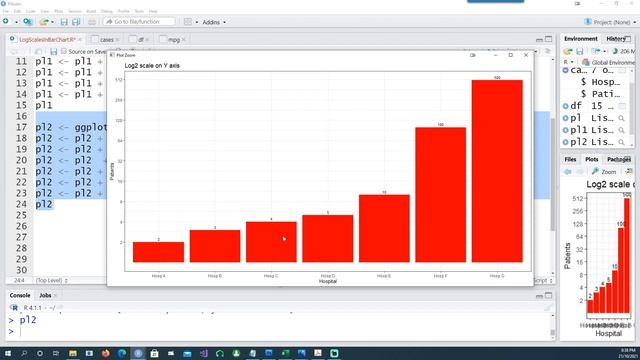Toggle the Source on Save checkbox
Screen dimensions: 640x360
tap(64, 51)
